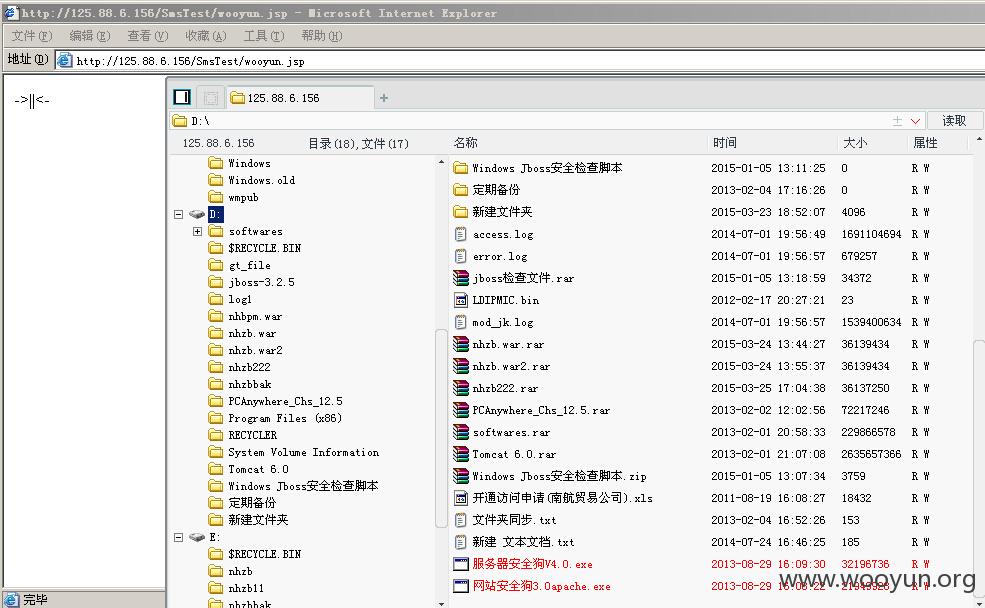Click the softwares.rar archive icon
This screenshot has height=608, width=985.
click(x=460, y=432)
